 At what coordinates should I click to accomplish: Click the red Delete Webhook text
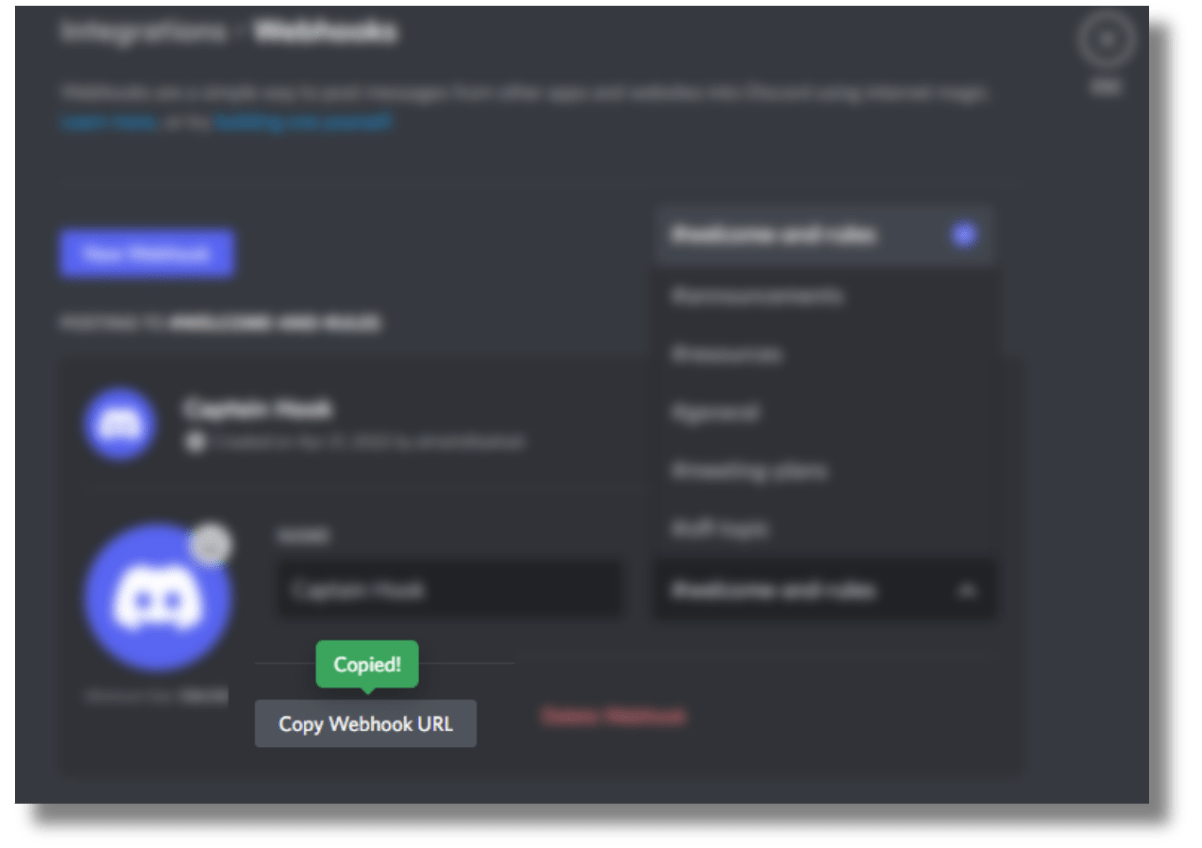[614, 716]
